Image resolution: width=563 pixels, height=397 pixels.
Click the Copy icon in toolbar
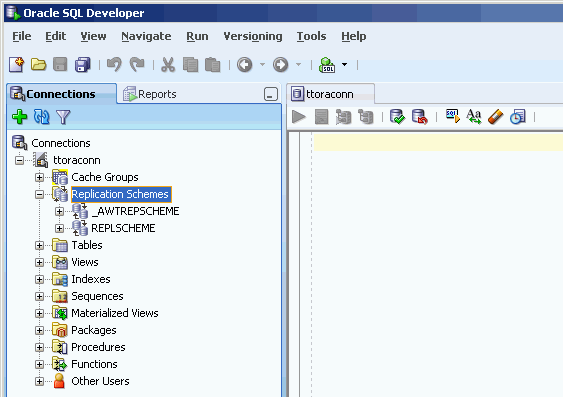pyautogui.click(x=190, y=65)
